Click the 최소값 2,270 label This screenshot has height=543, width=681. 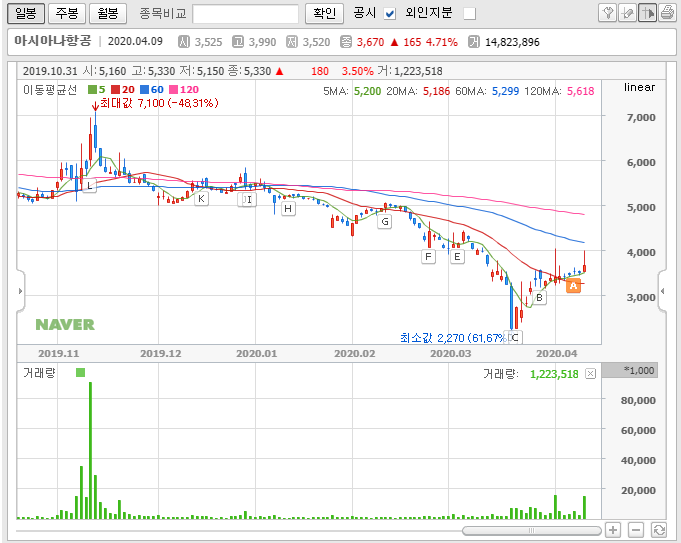pos(453,338)
